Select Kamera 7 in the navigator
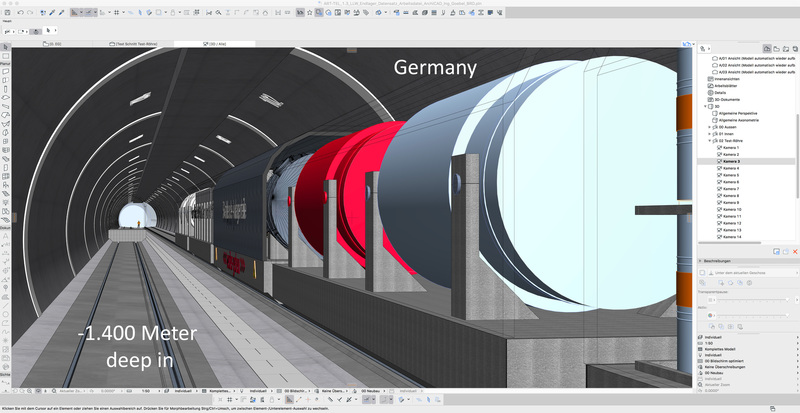This screenshot has height=413, width=800. [730, 189]
